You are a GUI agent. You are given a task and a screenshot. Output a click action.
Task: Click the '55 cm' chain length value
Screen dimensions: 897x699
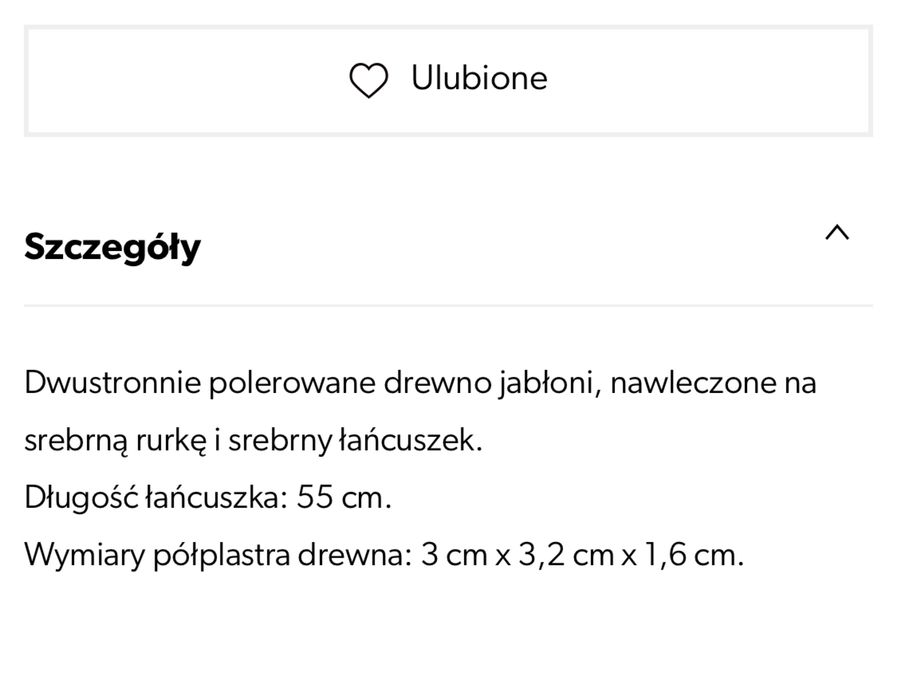343,498
